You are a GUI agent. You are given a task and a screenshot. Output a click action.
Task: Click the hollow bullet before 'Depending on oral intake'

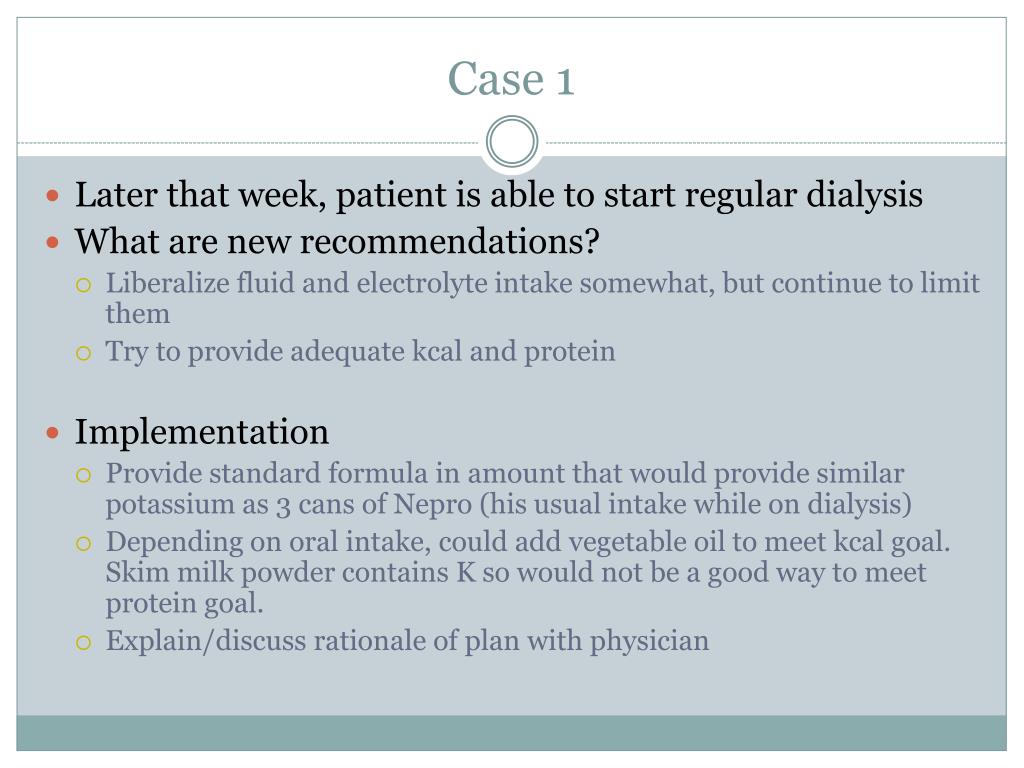click(x=84, y=543)
